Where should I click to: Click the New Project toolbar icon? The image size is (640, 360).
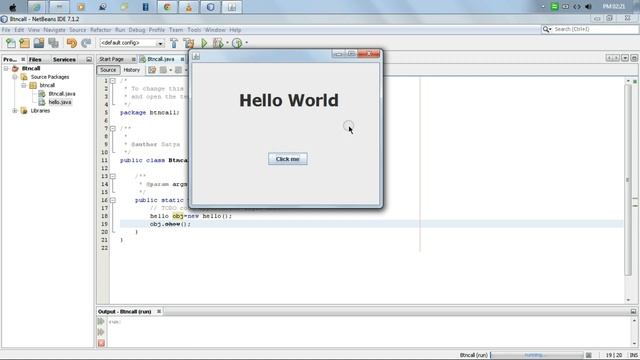(x=24, y=43)
